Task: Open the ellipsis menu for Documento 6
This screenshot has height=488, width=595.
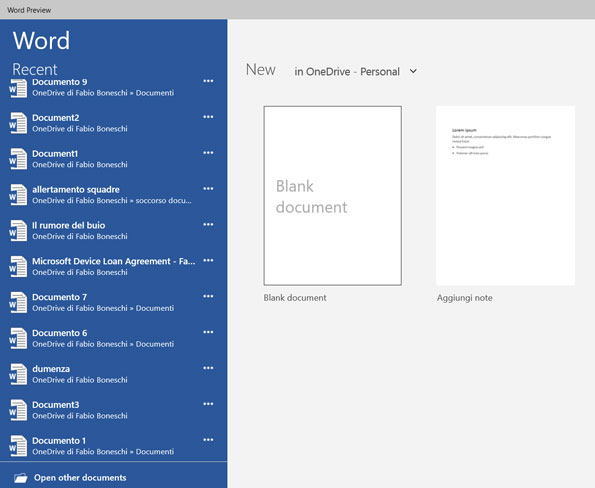Action: [208, 332]
